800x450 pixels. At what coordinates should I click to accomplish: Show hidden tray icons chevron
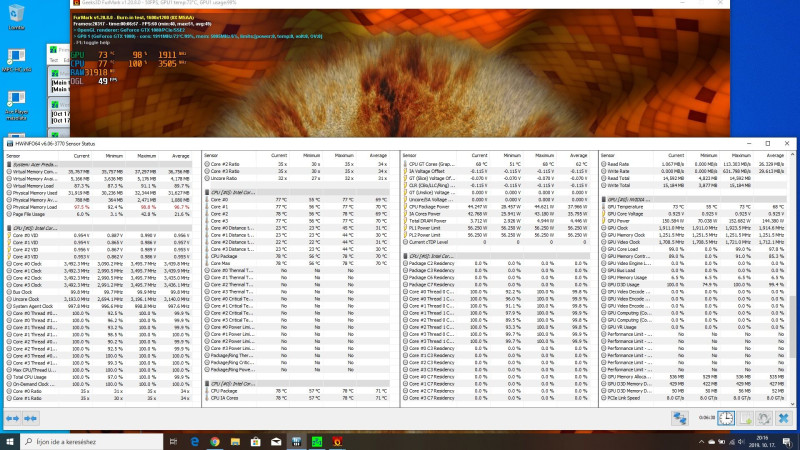tap(702, 442)
